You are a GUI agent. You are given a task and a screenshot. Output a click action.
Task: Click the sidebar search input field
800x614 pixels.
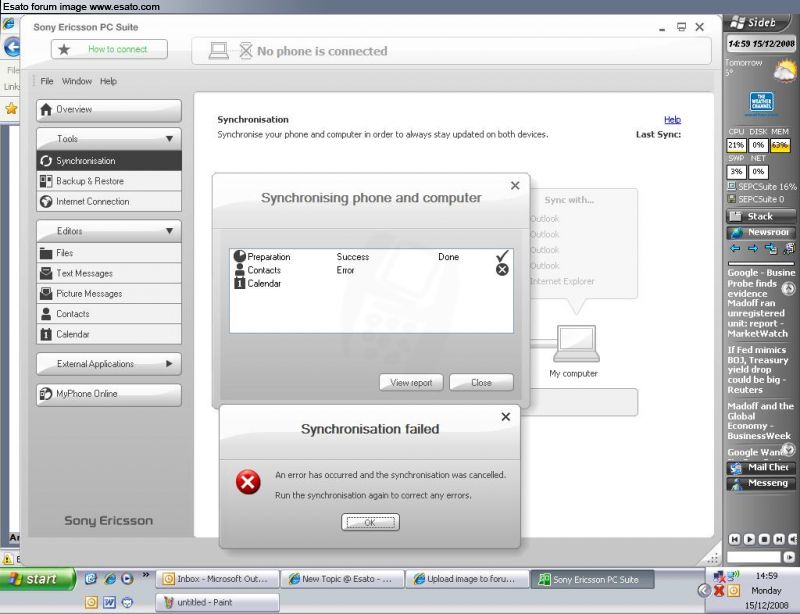click(x=754, y=557)
